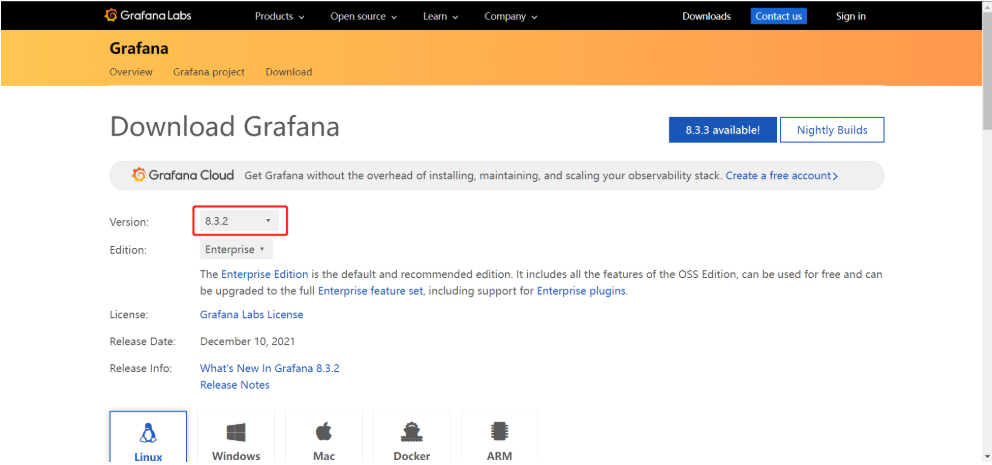Screen dimensions: 992x465
Task: Click the Version: label
Action: coord(130,222)
